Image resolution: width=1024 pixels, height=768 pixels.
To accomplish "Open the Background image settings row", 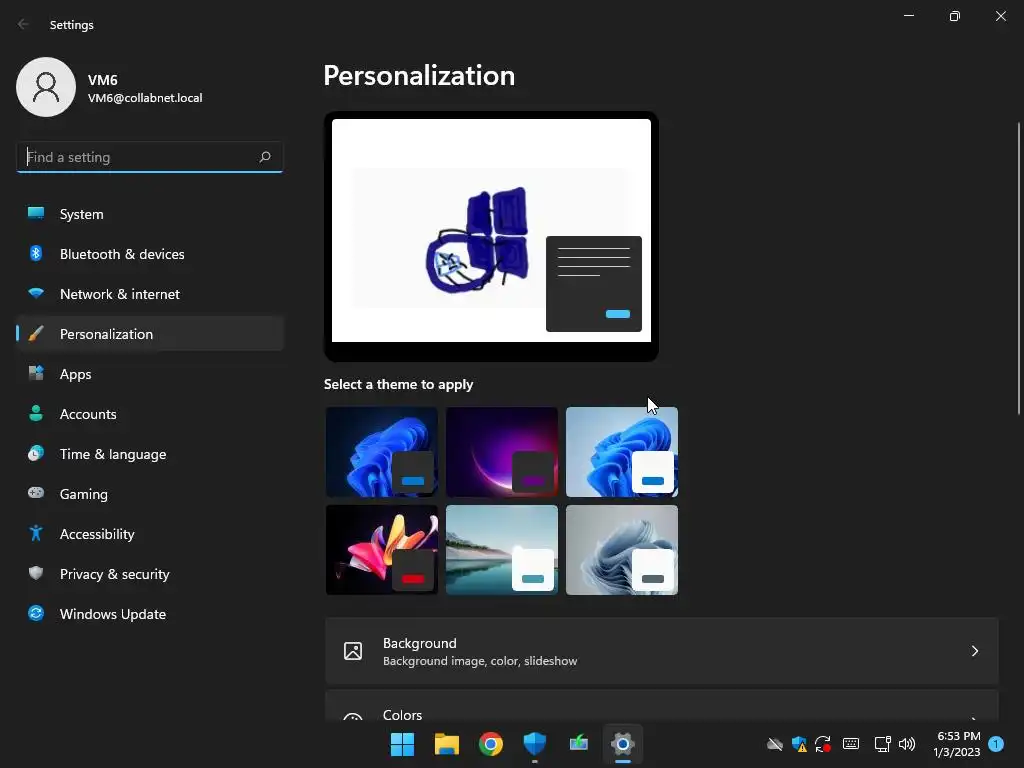I will [x=662, y=651].
